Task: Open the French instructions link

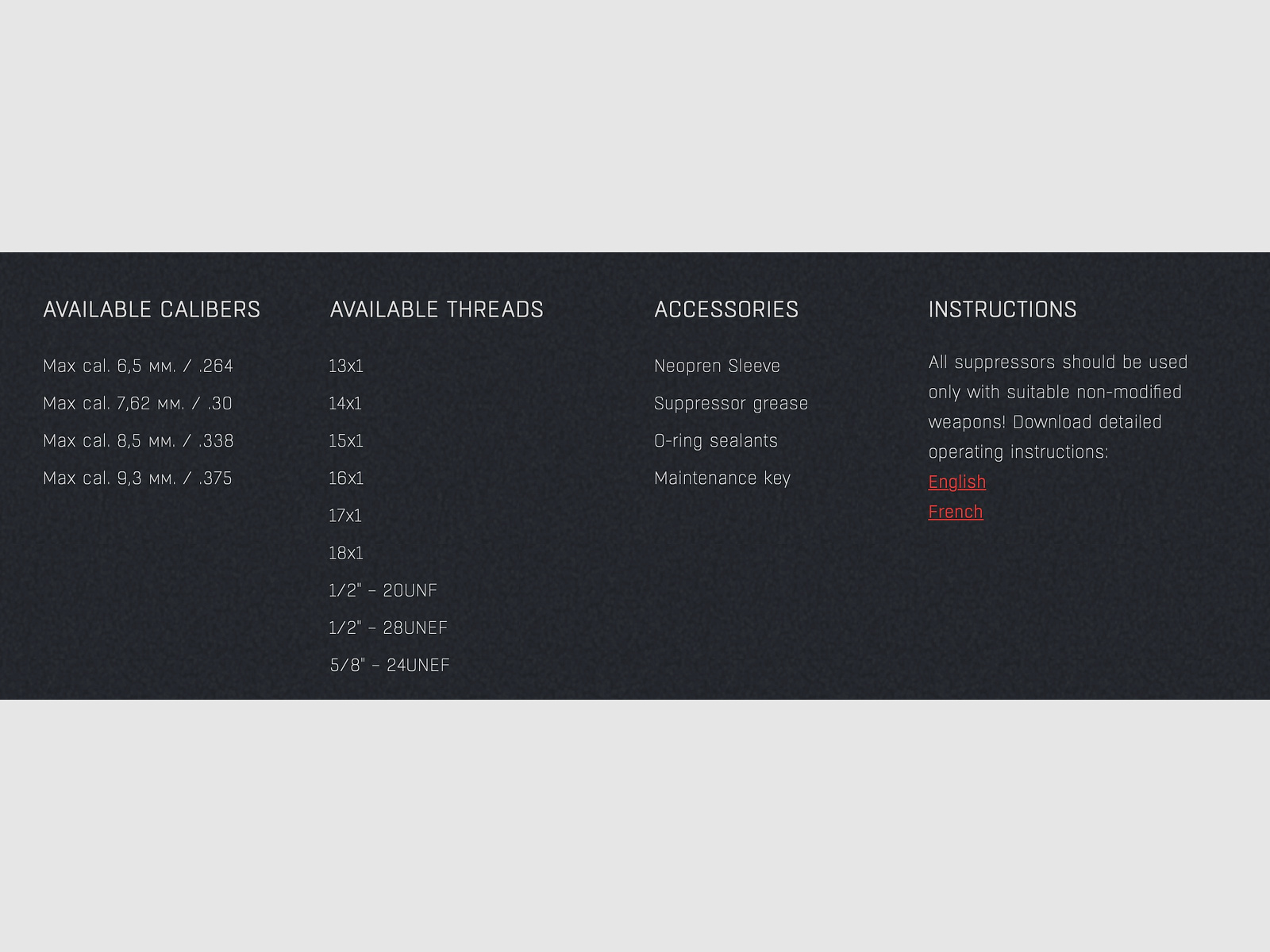Action: click(955, 512)
